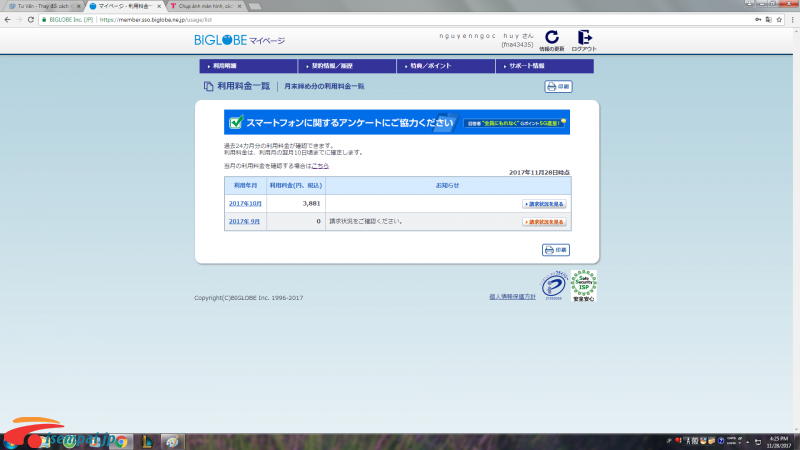Image resolution: width=800 pixels, height=450 pixels.
Task: Open the 2017年 9月 usage link
Action: (244, 221)
